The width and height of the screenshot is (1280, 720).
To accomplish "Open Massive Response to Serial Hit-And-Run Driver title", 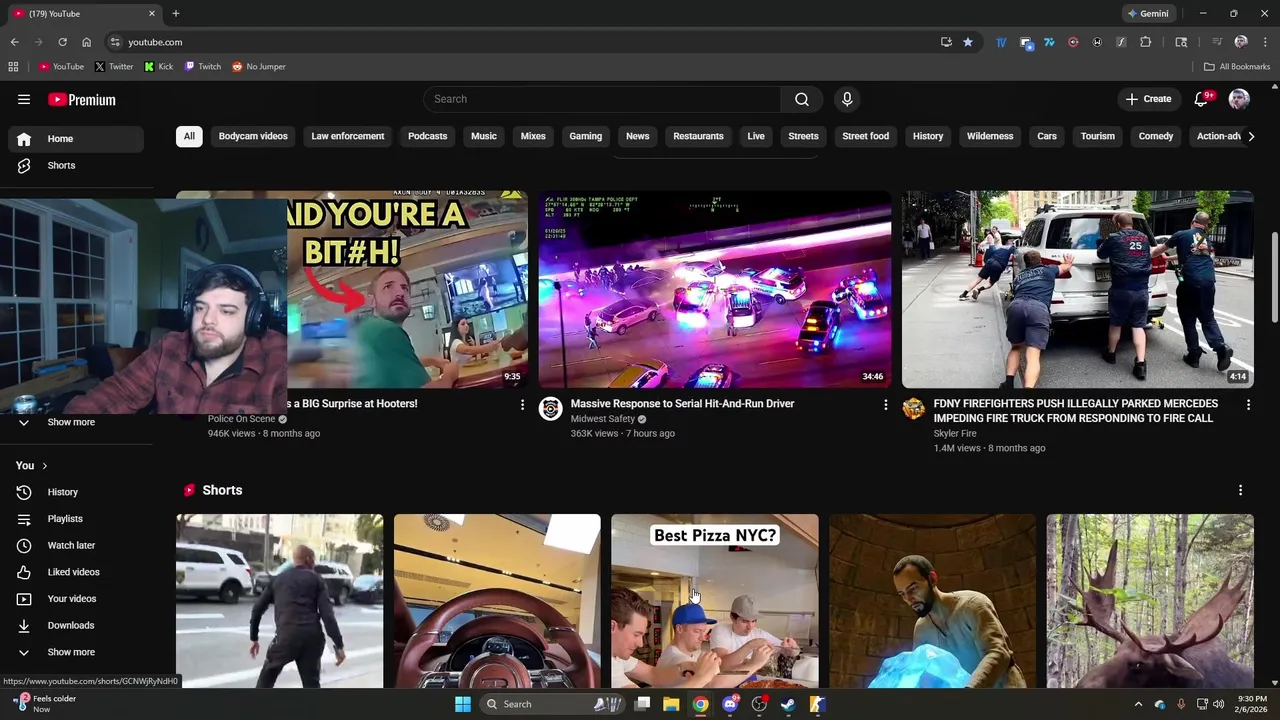I will (x=682, y=404).
